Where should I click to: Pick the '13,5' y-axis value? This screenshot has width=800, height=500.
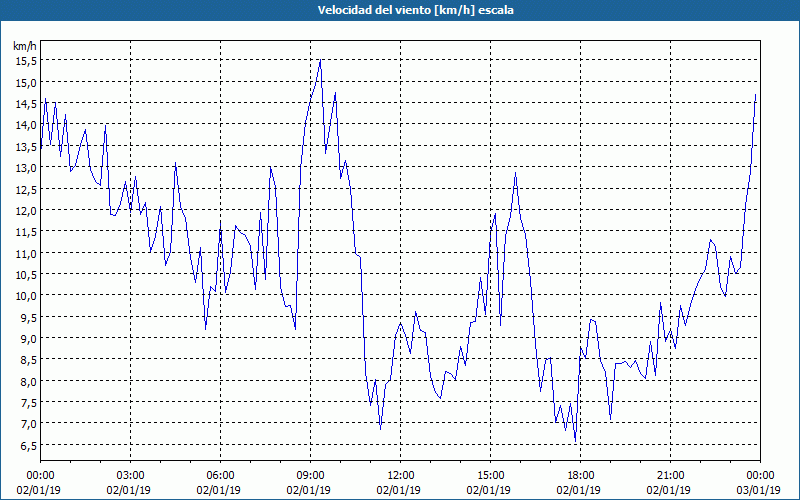click(x=26, y=146)
